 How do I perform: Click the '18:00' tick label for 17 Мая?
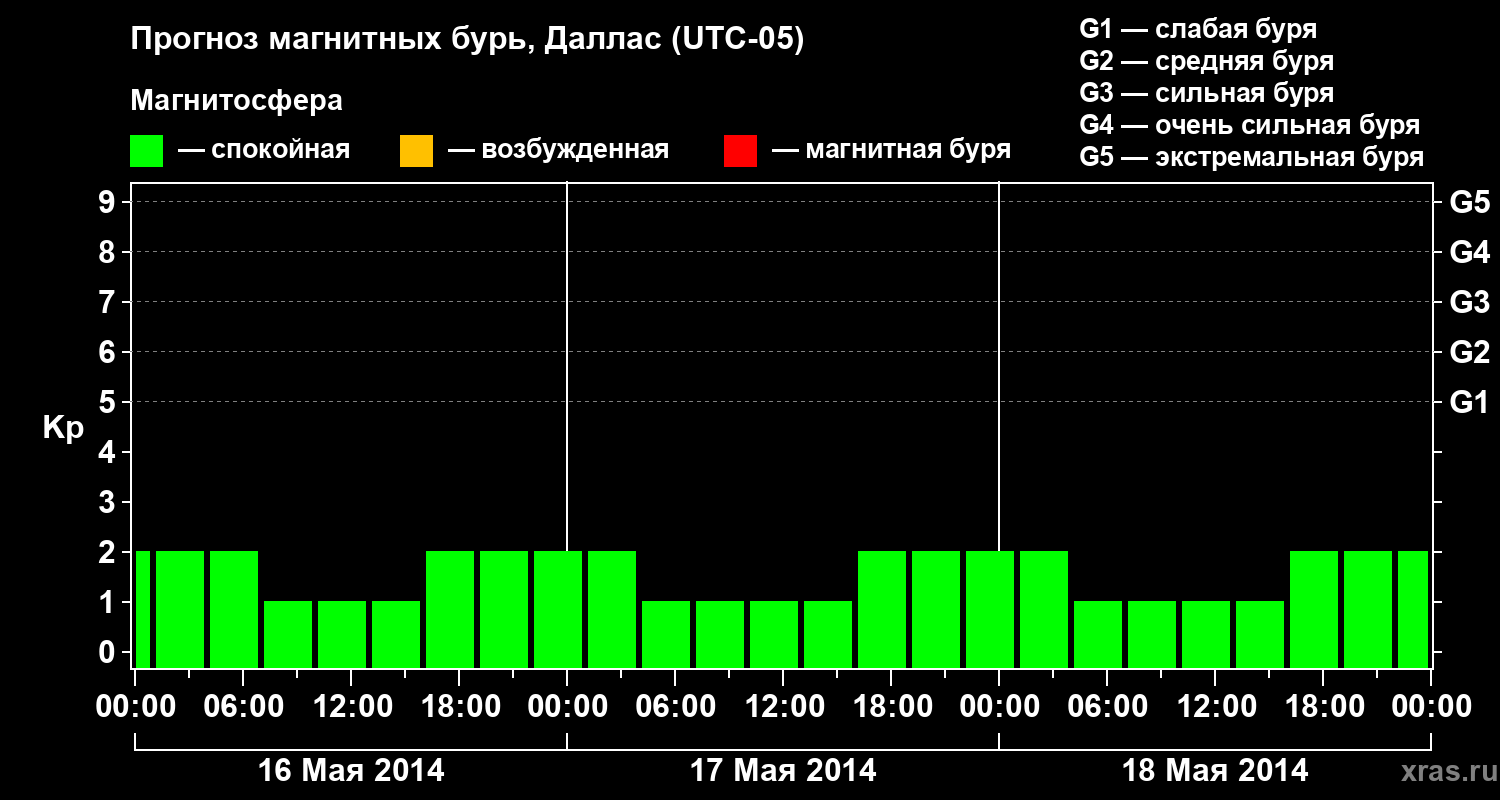click(x=891, y=706)
